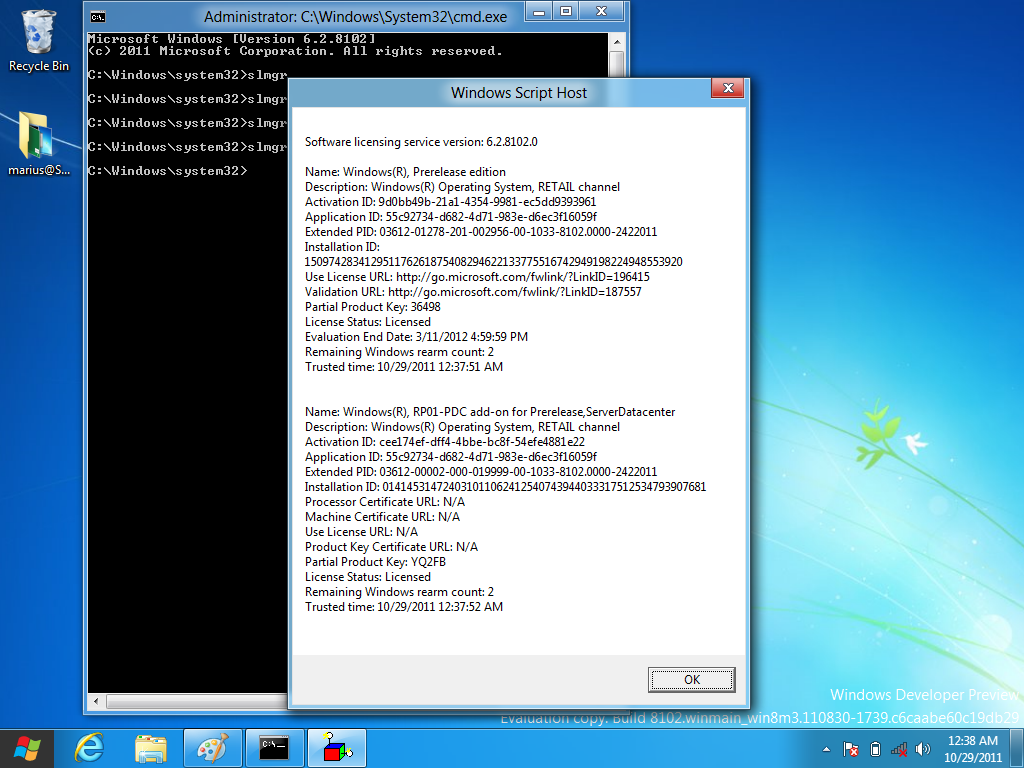Switch to the cmd.exe taskbar button
Image resolution: width=1024 pixels, height=768 pixels.
[274, 748]
